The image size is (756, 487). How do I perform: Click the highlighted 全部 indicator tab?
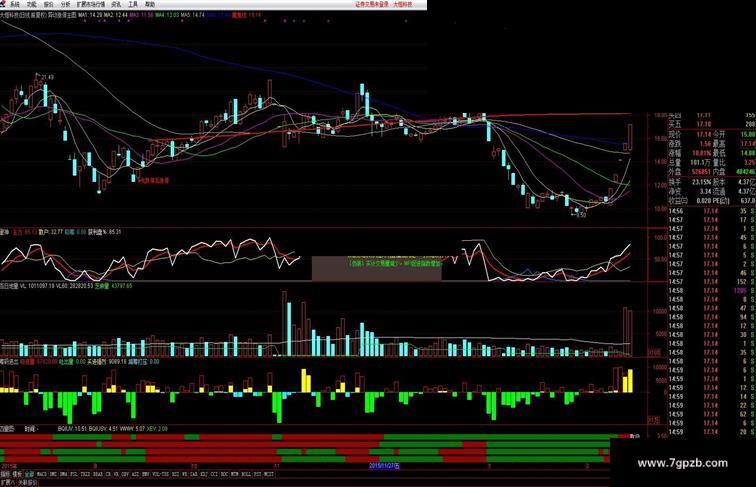pyautogui.click(x=29, y=474)
